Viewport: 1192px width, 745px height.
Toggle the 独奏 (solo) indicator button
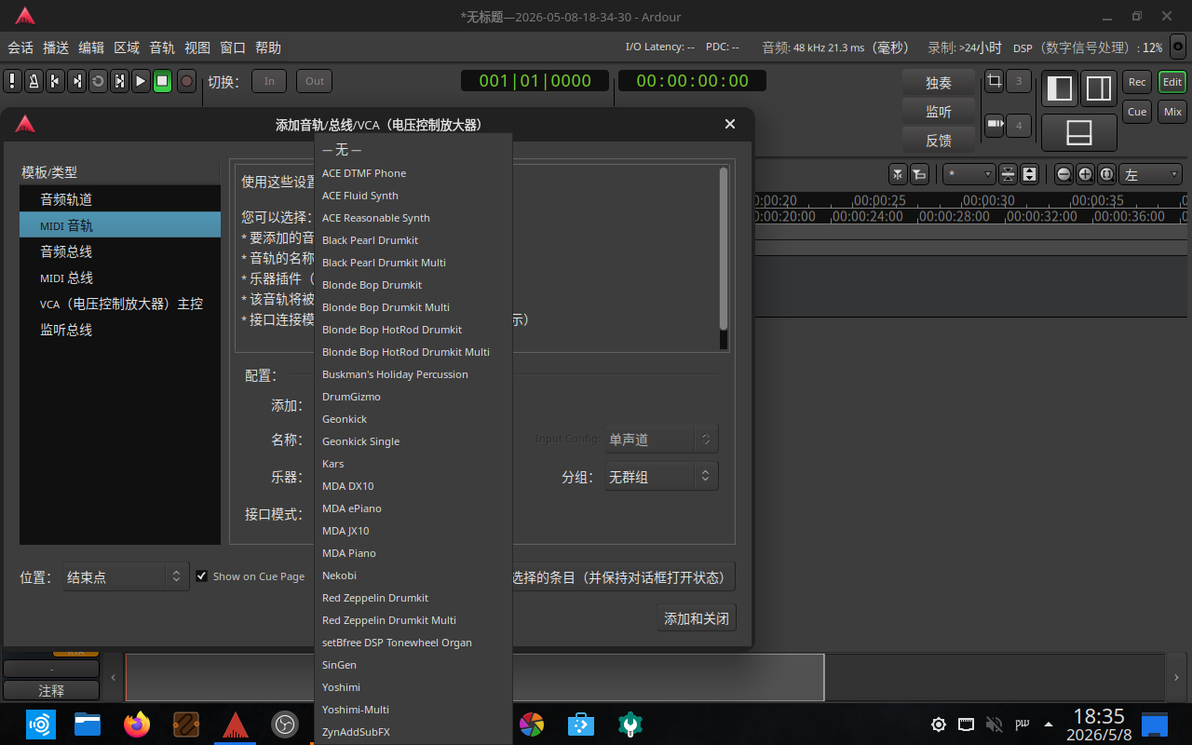click(x=938, y=83)
